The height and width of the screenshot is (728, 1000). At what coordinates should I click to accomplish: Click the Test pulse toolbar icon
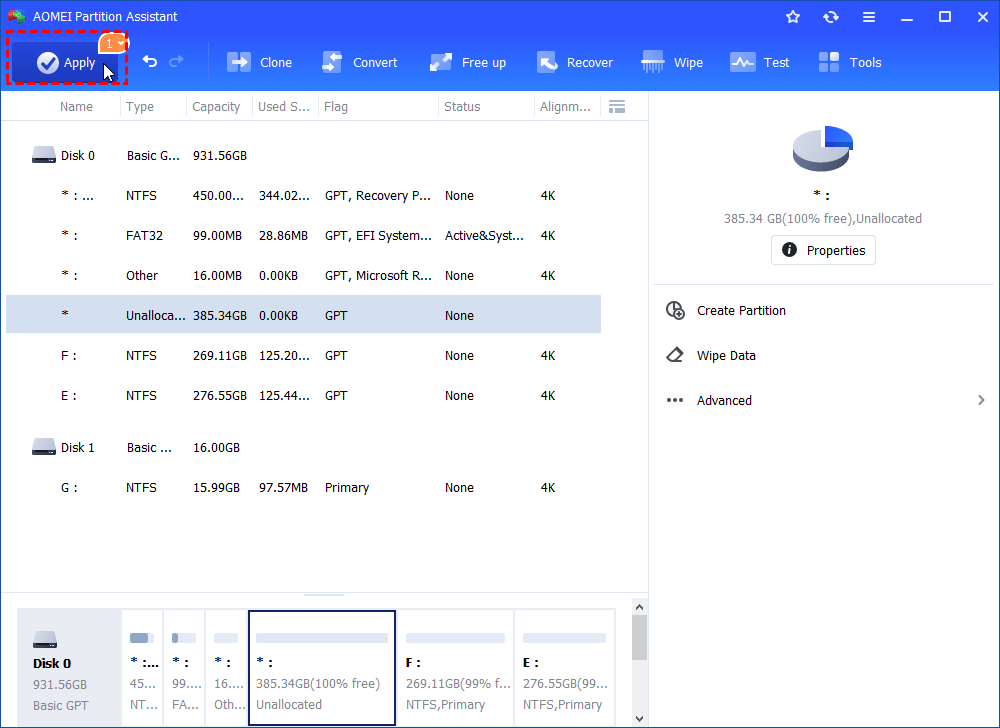pyautogui.click(x=742, y=62)
